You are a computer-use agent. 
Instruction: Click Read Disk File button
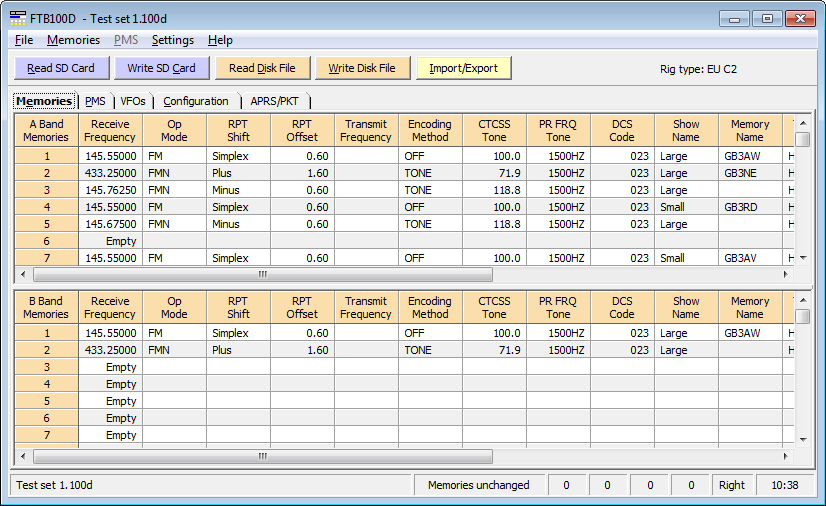262,68
